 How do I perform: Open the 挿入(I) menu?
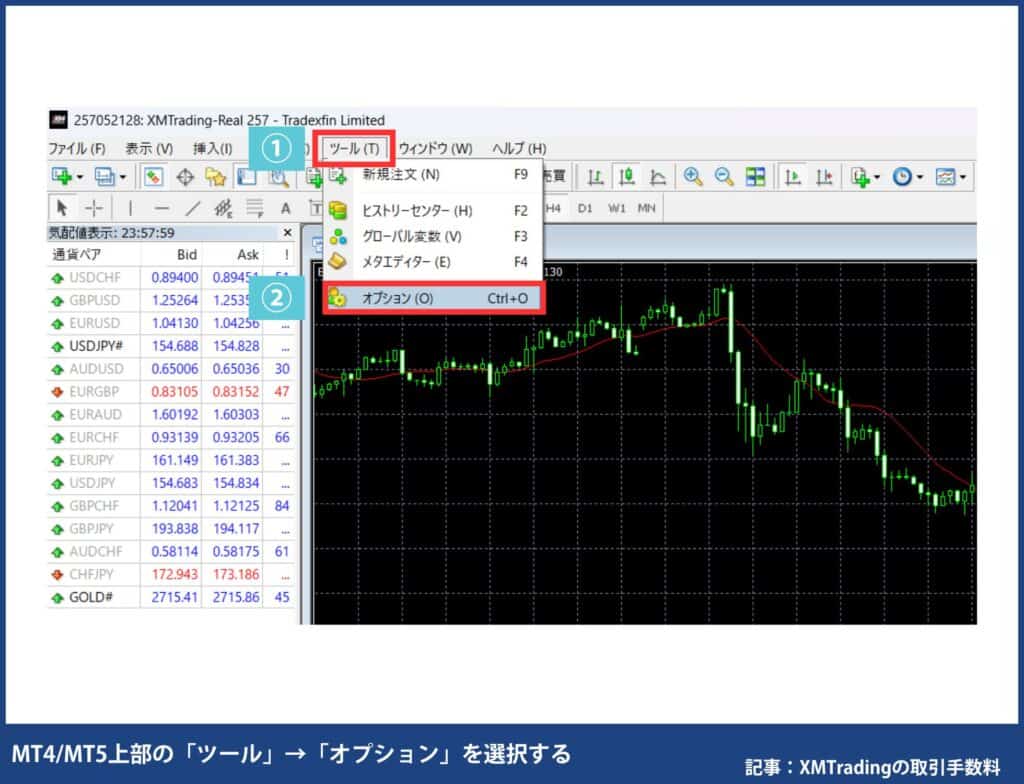pyautogui.click(x=212, y=148)
